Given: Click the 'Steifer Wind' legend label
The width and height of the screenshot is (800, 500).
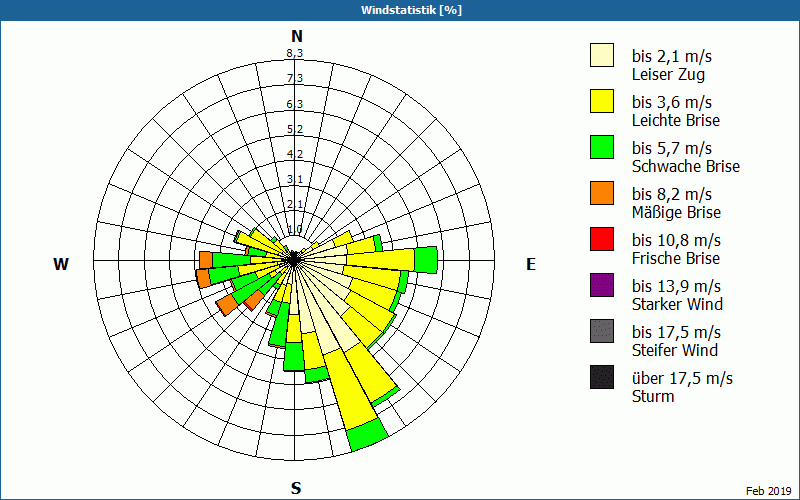Looking at the screenshot, I should [674, 350].
